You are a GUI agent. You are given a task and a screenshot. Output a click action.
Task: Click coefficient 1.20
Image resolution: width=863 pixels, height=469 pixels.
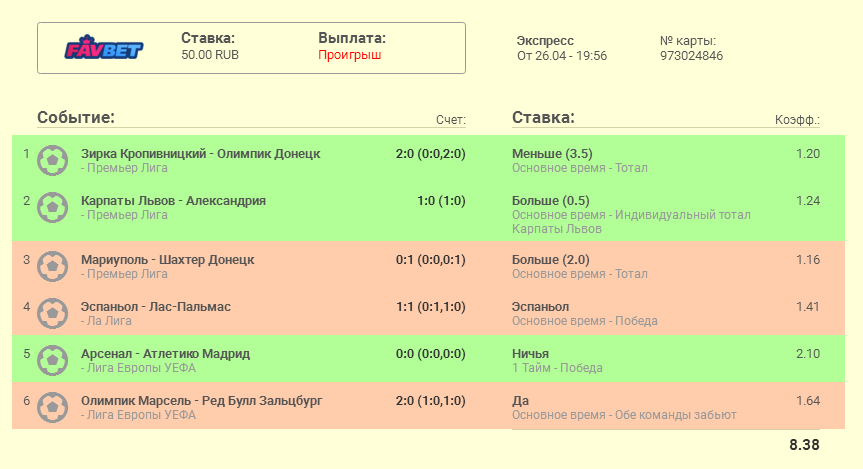(808, 154)
